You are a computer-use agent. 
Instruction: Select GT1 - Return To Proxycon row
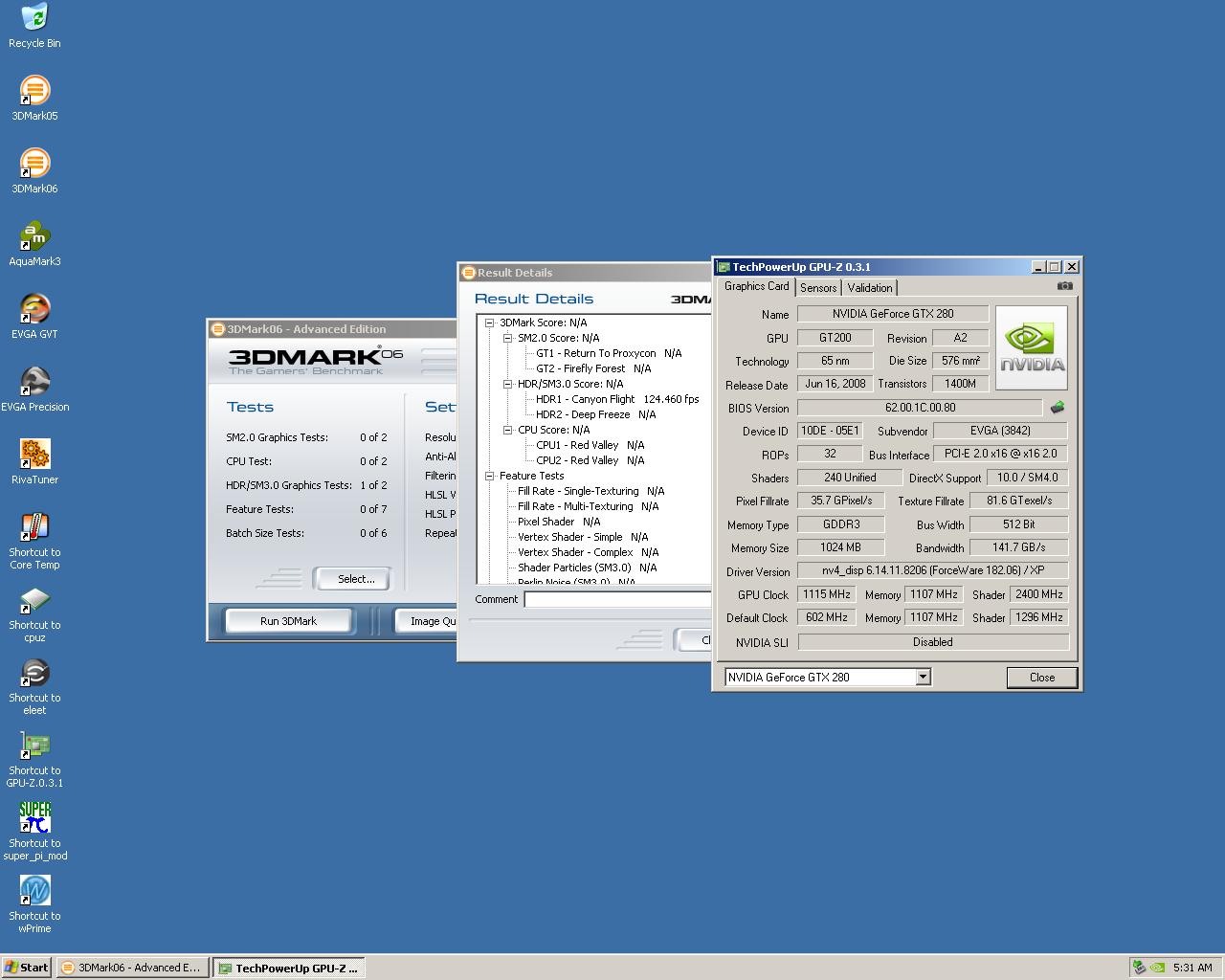tap(609, 353)
